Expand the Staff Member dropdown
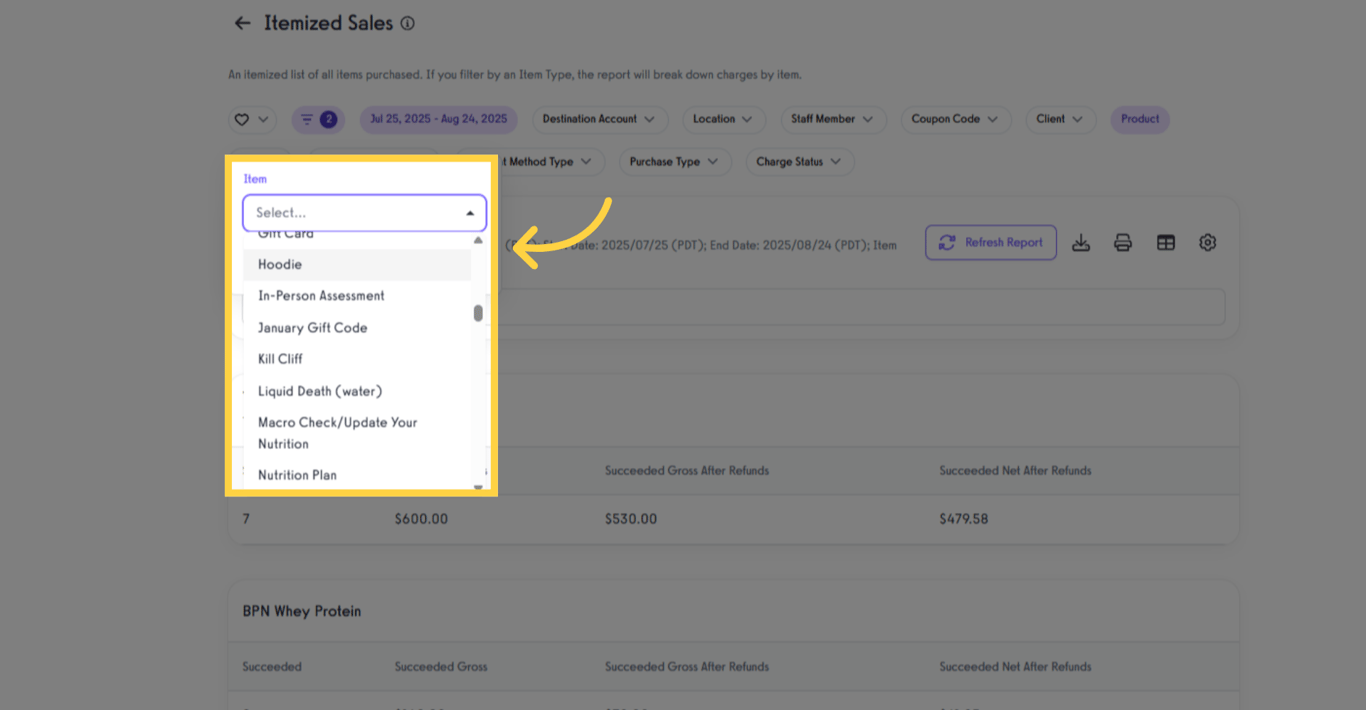The width and height of the screenshot is (1366, 710). pos(833,119)
